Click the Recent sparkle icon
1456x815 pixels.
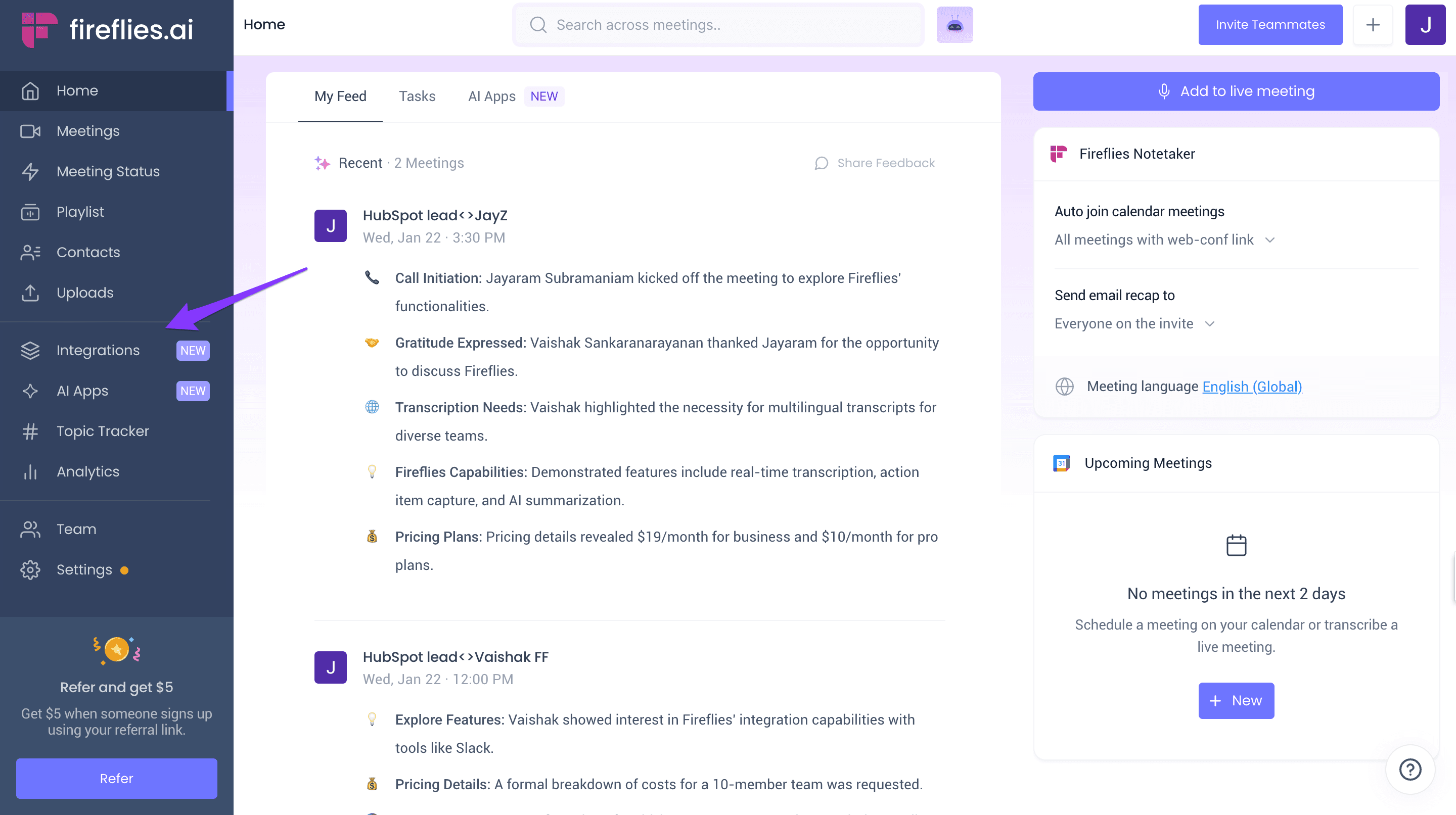[x=322, y=163]
